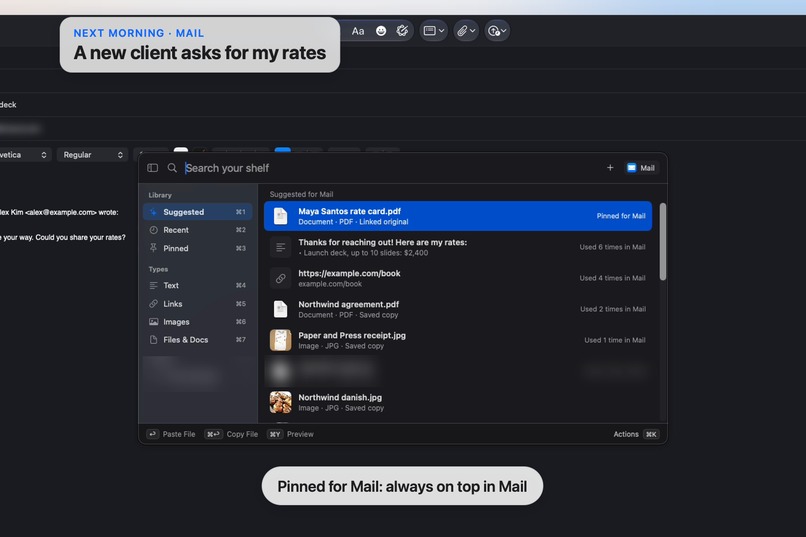
Task: Open the paperclip attachment dropdown in Mail
Action: point(466,31)
